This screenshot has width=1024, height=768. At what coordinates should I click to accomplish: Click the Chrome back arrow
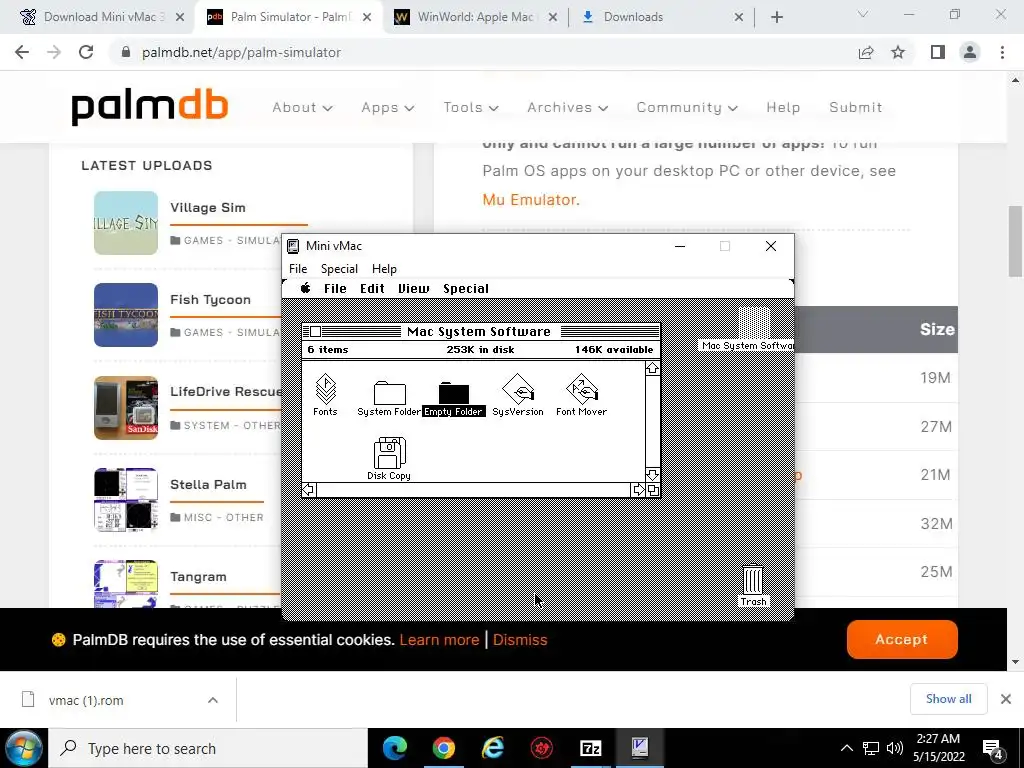(x=22, y=52)
